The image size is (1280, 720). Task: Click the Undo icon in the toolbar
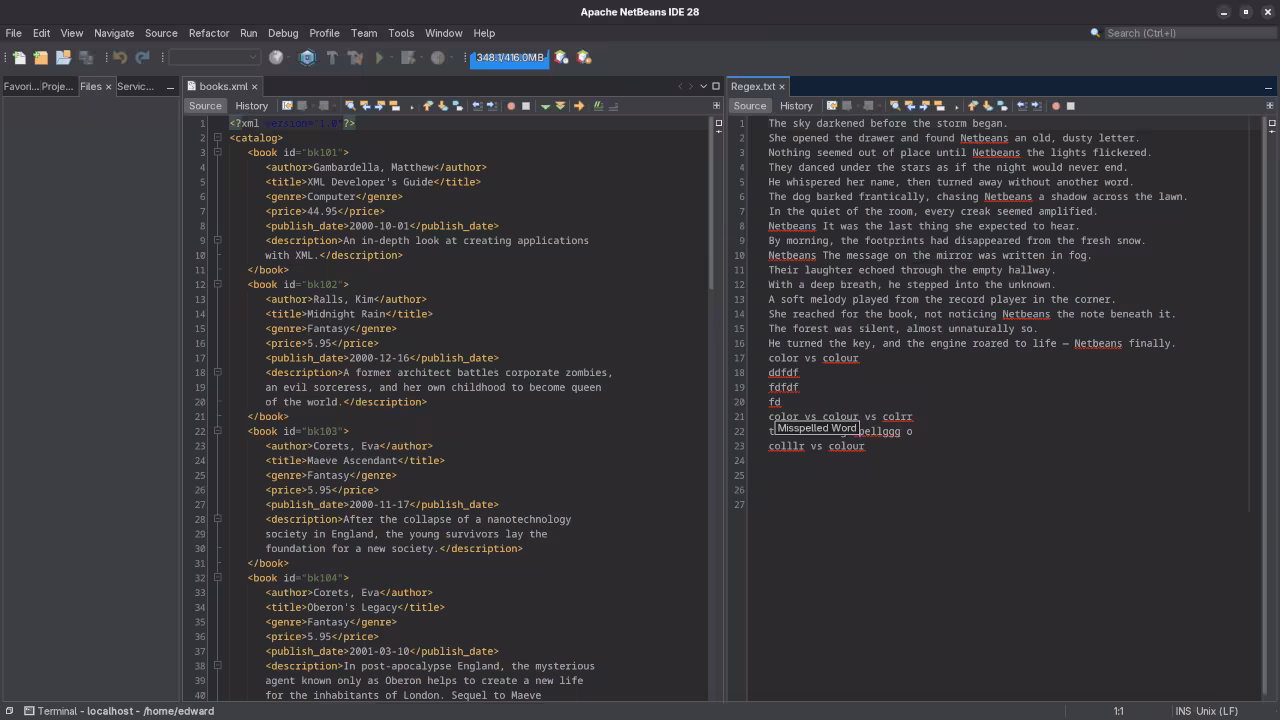coord(120,57)
